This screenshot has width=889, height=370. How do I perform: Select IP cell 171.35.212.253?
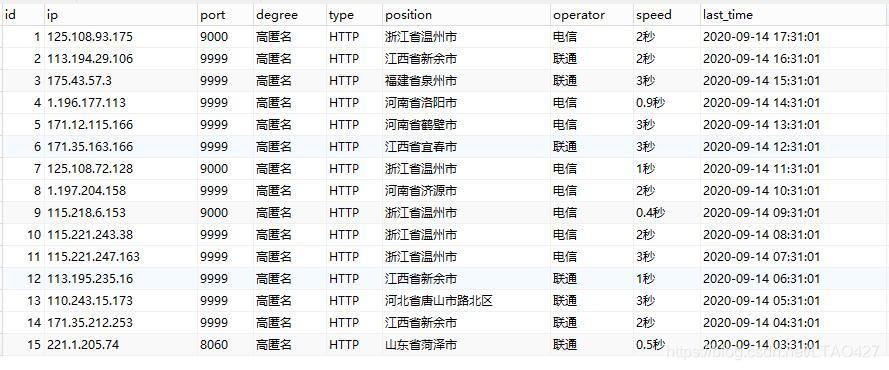(90, 323)
